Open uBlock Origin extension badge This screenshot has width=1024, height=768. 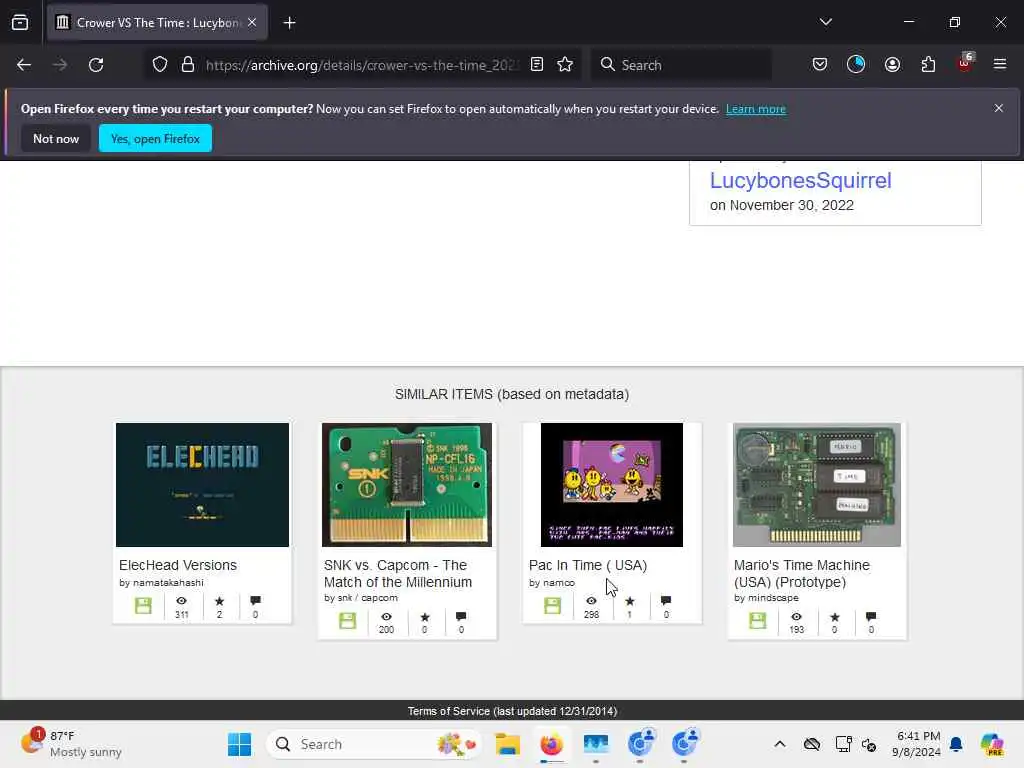tap(965, 63)
